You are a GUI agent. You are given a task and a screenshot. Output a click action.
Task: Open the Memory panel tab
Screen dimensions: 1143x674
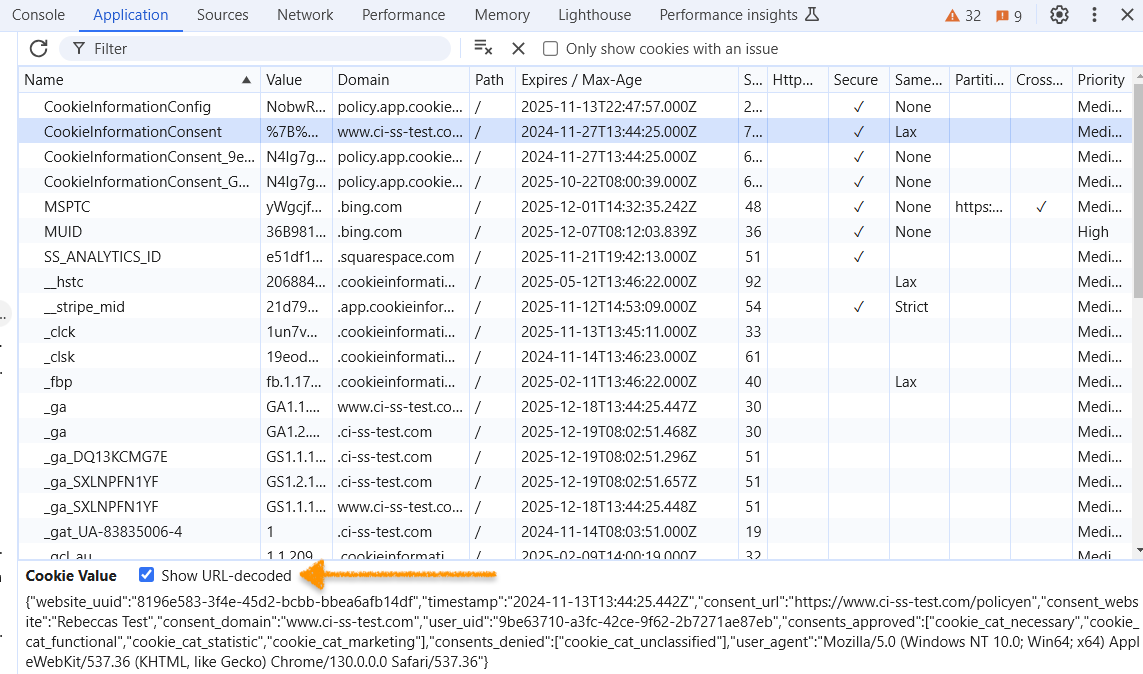pos(502,15)
